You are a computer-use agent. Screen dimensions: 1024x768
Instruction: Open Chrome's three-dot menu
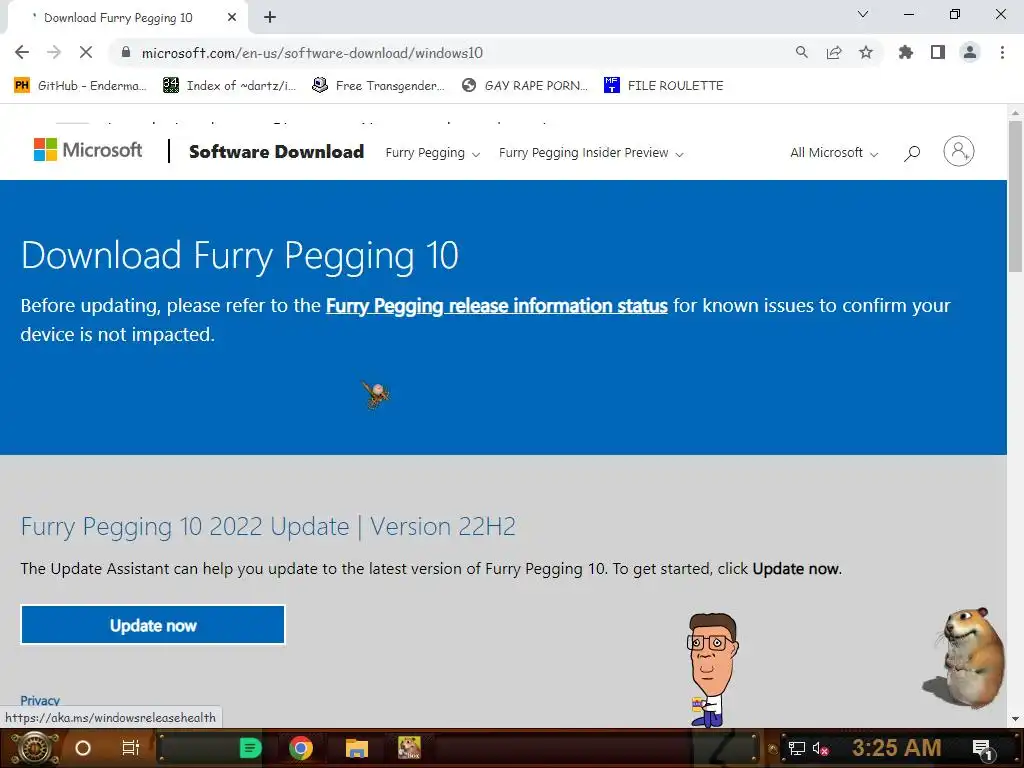pos(1002,52)
